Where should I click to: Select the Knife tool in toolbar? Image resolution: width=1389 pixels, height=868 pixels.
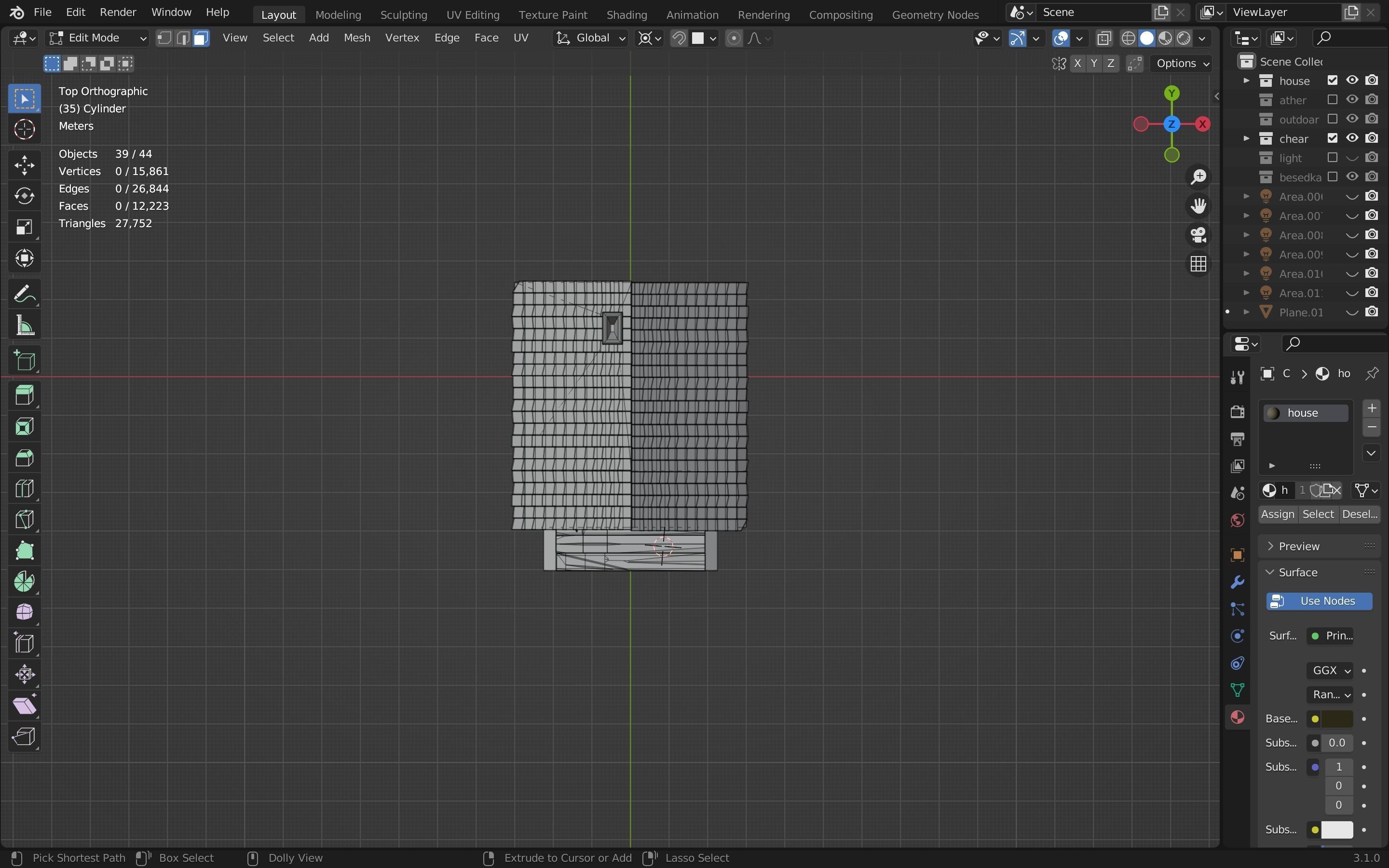24,520
